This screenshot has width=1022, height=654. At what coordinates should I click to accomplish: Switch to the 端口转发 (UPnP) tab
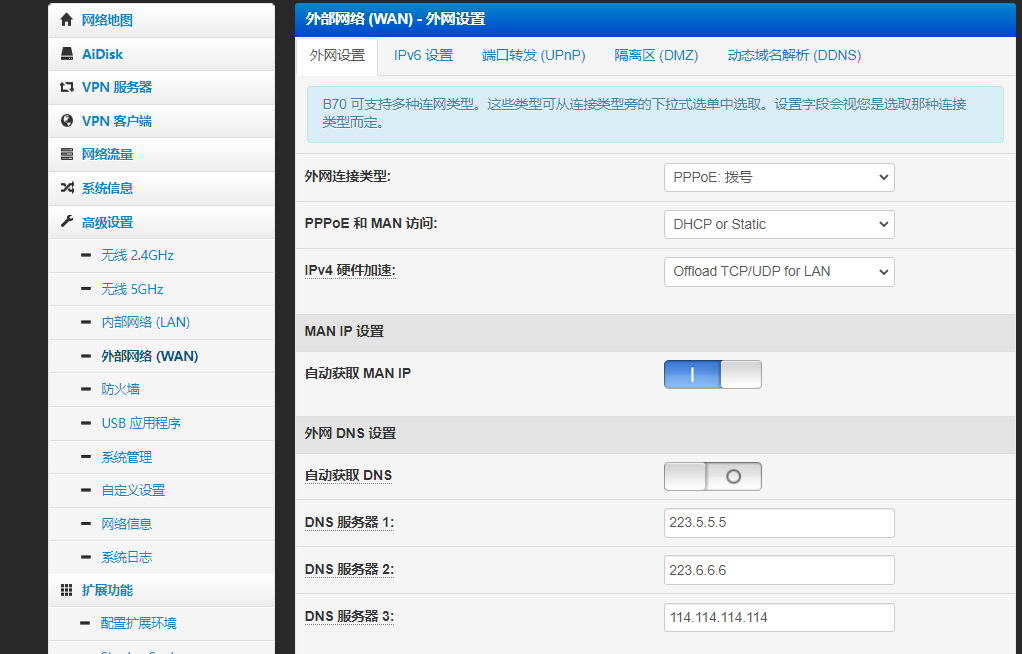pyautogui.click(x=533, y=56)
